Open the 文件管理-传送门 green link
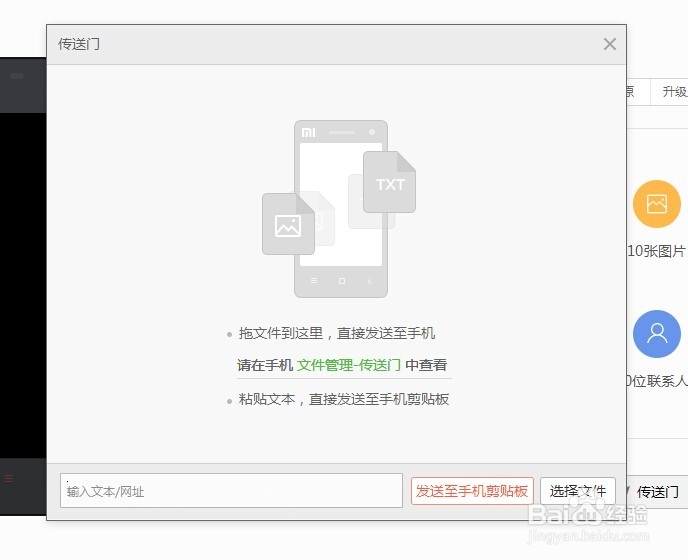Image resolution: width=688 pixels, height=560 pixels. tap(349, 365)
